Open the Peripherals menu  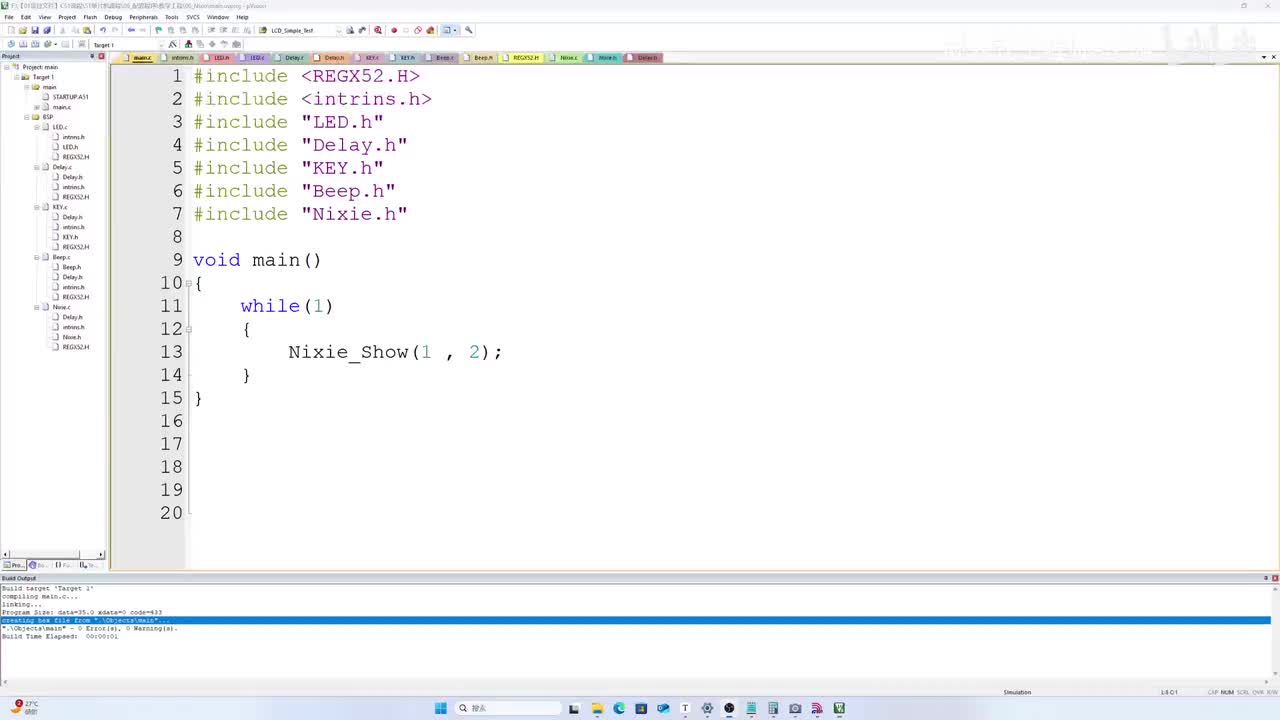pyautogui.click(x=143, y=17)
